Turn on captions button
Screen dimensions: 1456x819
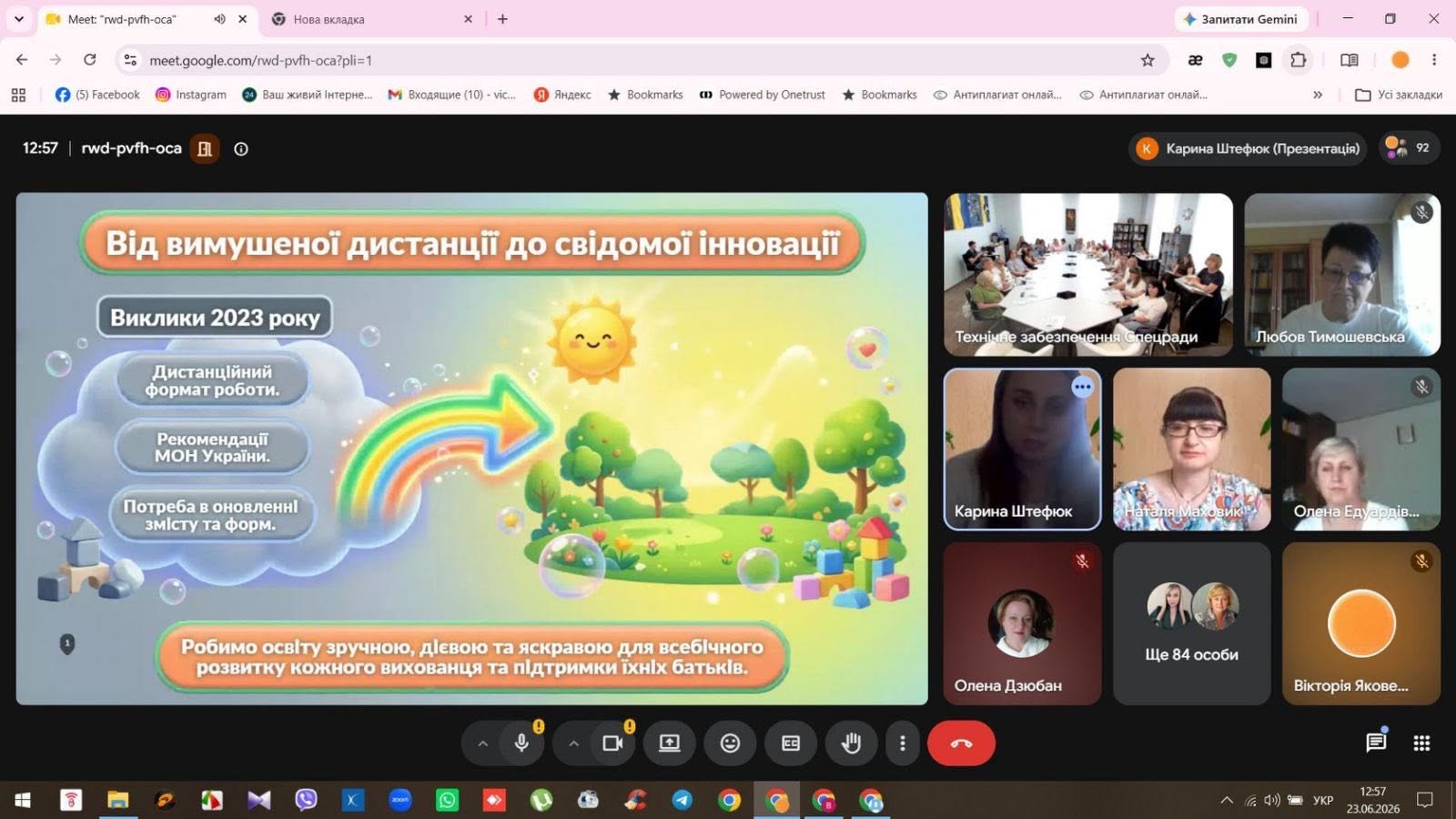coord(791,743)
